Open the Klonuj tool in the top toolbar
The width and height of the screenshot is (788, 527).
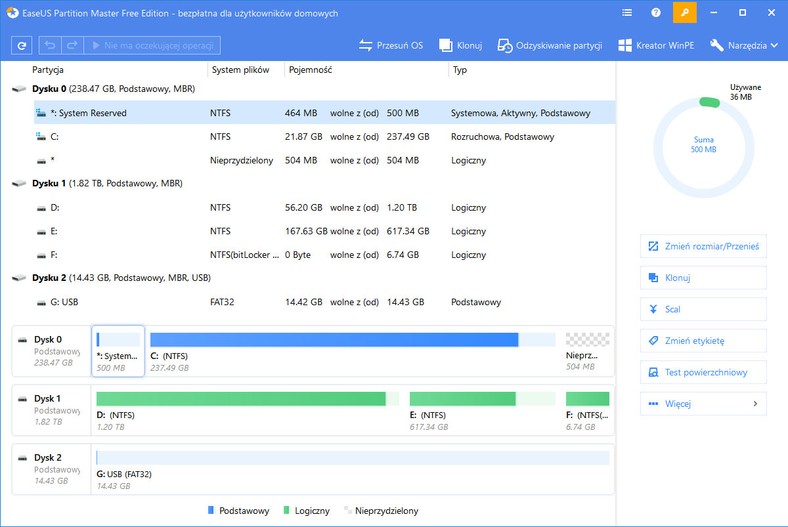tap(460, 46)
